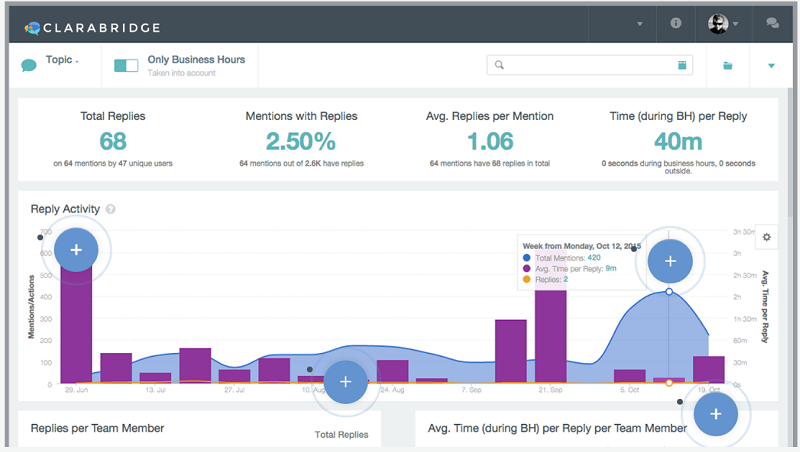This screenshot has height=452, width=800.
Task: Expand the teal dropdown arrow beside the folder
Action: pyautogui.click(x=770, y=66)
